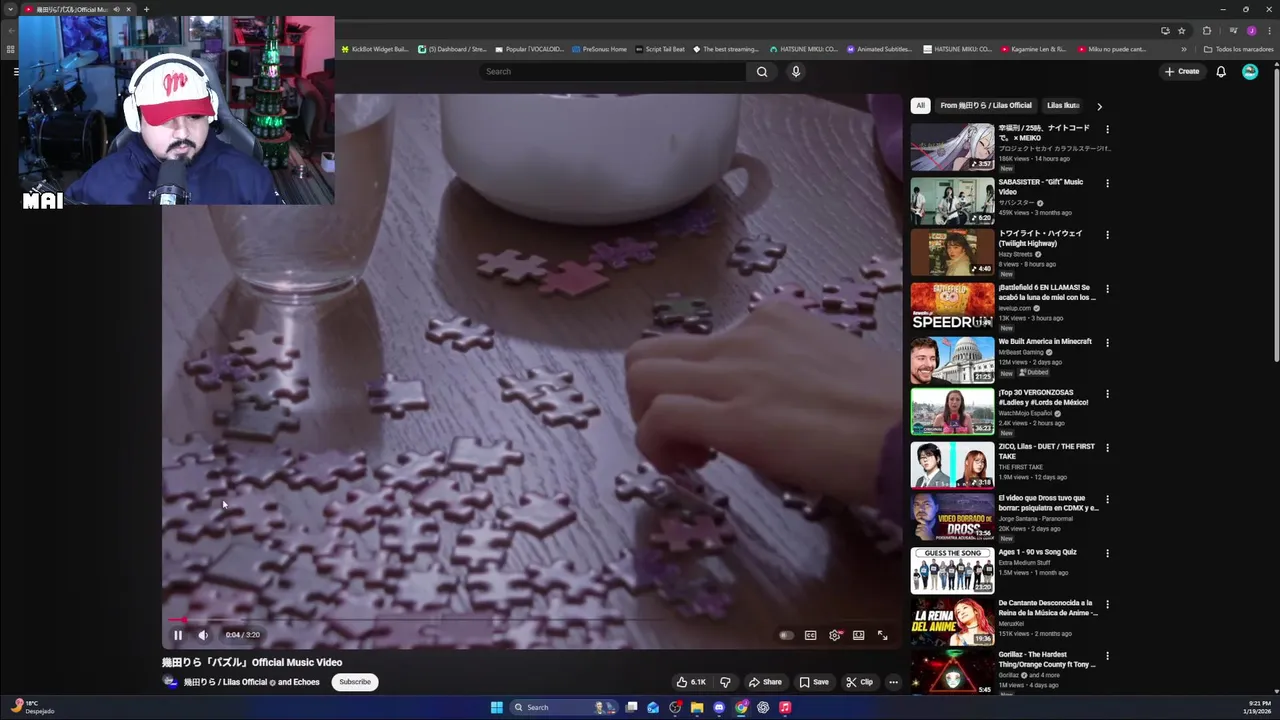Select the Lilas Ikuta chip

(x=1063, y=105)
